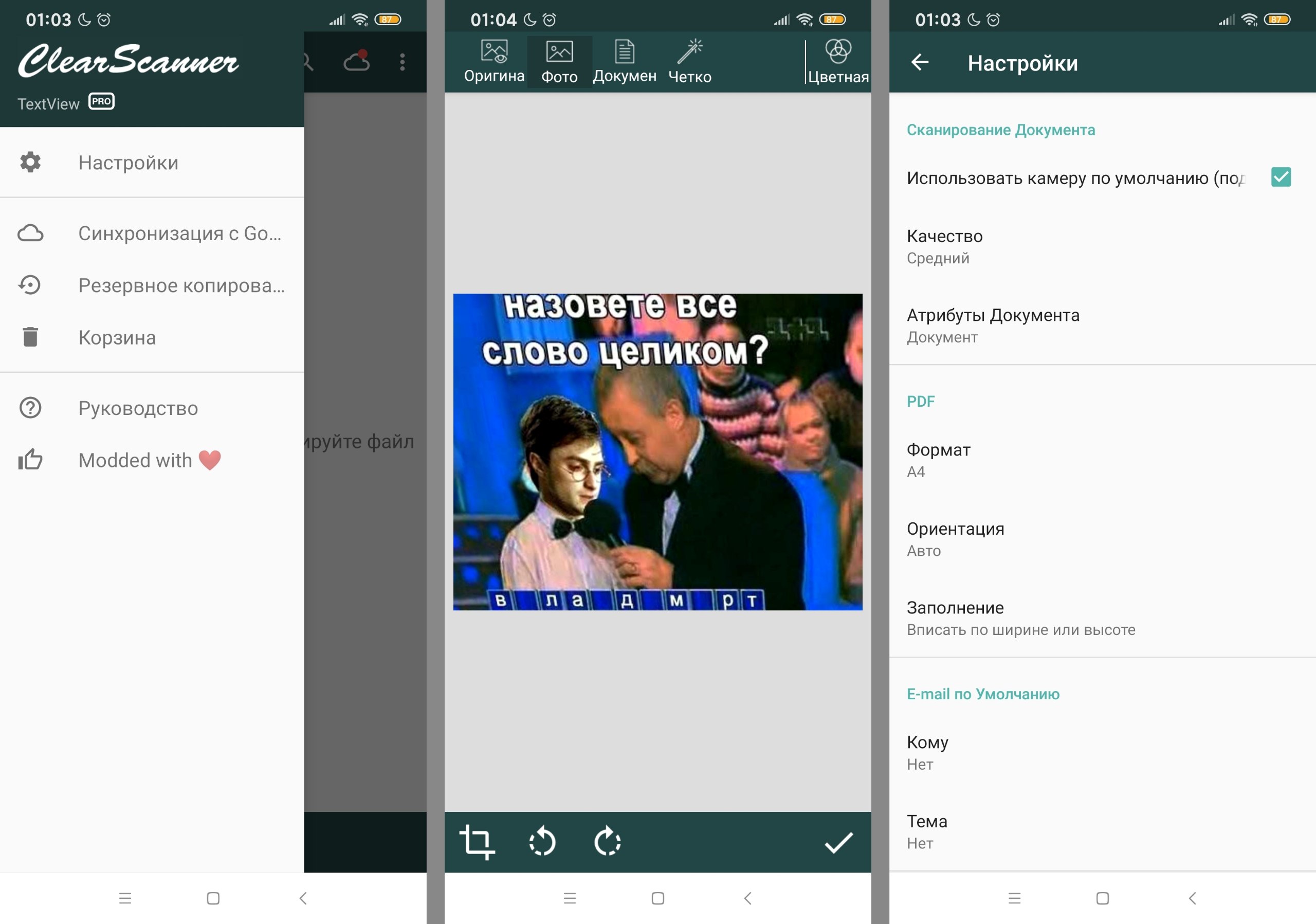The image size is (1316, 924).
Task: Tap the recents button on the editor screen
Action: 570,898
